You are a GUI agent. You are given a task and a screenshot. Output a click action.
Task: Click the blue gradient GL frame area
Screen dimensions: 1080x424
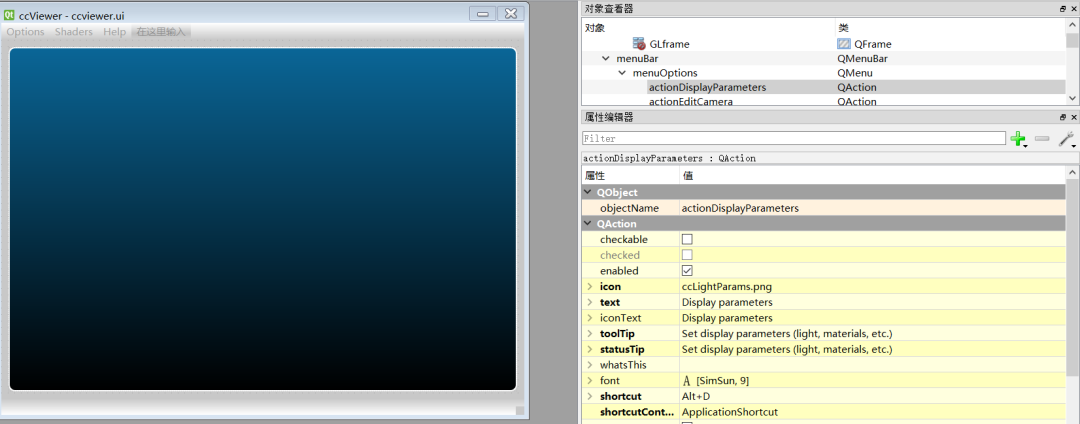262,219
